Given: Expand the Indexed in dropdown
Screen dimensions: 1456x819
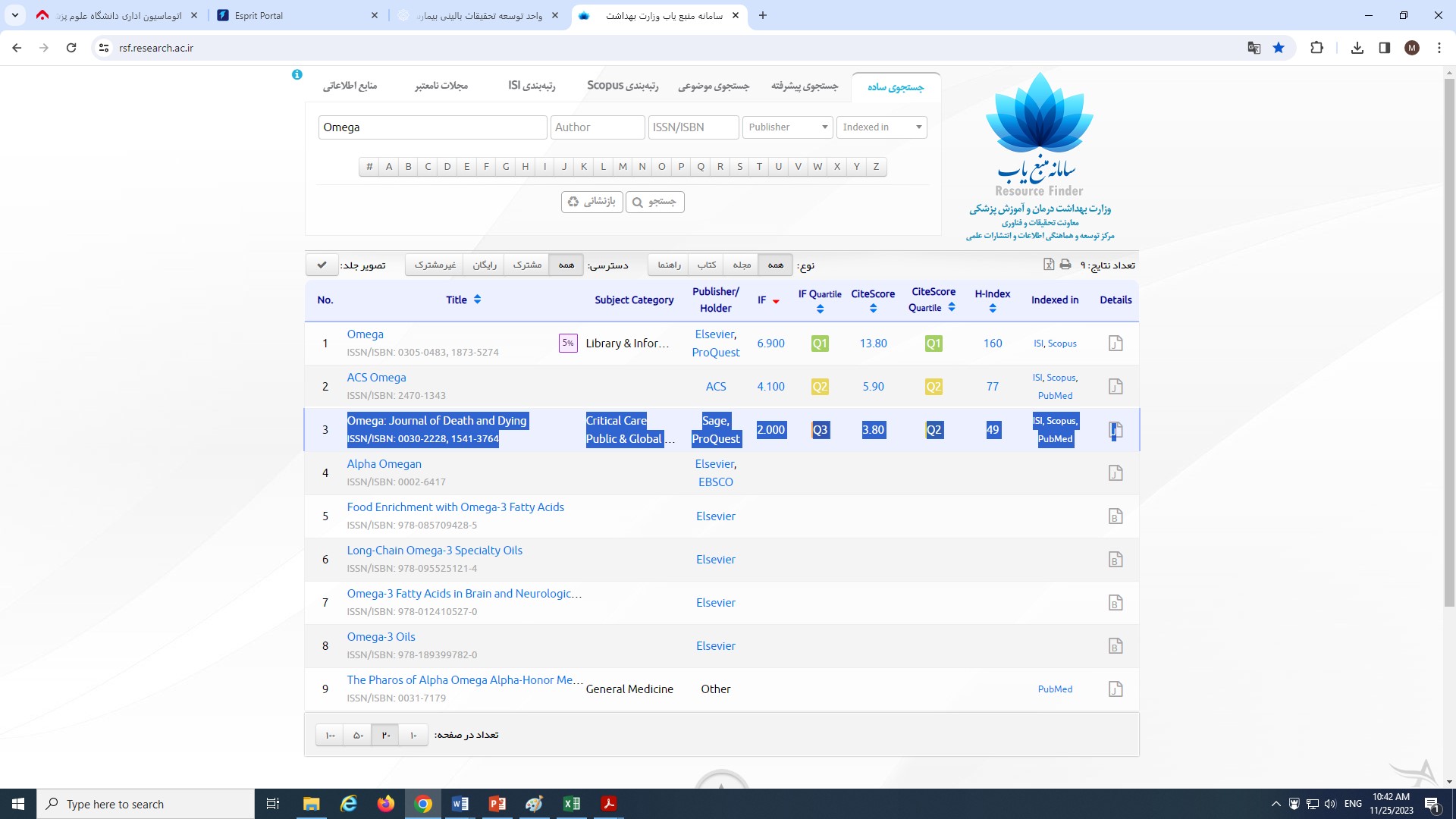Looking at the screenshot, I should pyautogui.click(x=881, y=127).
